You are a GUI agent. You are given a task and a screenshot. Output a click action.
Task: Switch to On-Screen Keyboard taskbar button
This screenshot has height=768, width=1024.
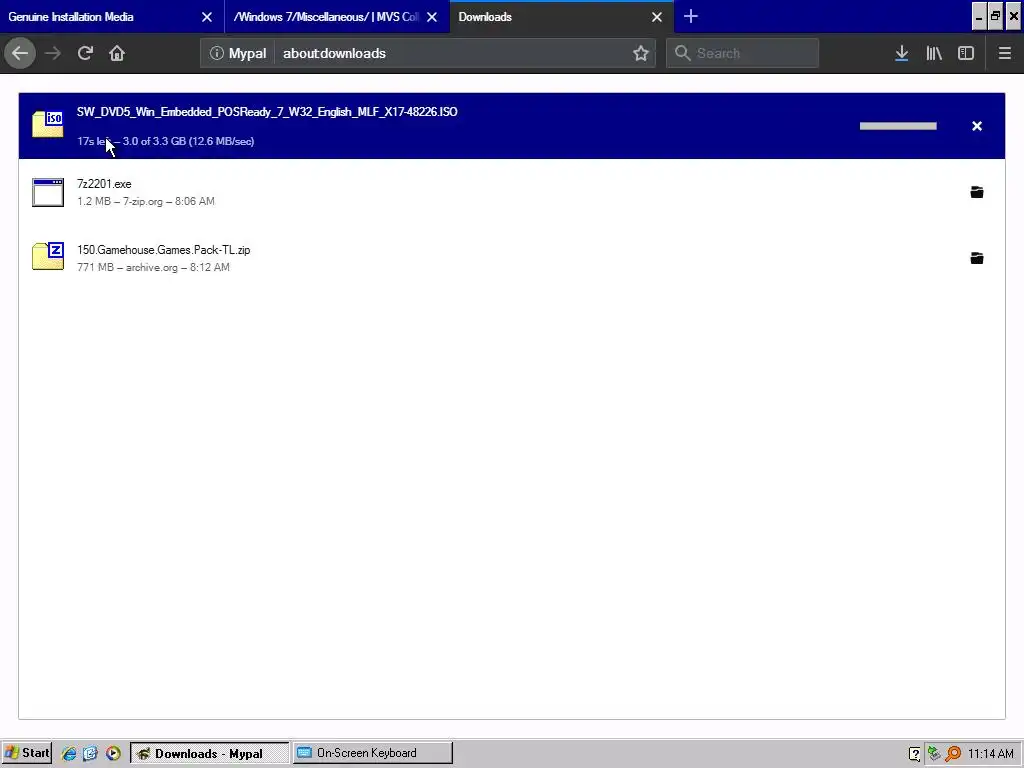[372, 753]
